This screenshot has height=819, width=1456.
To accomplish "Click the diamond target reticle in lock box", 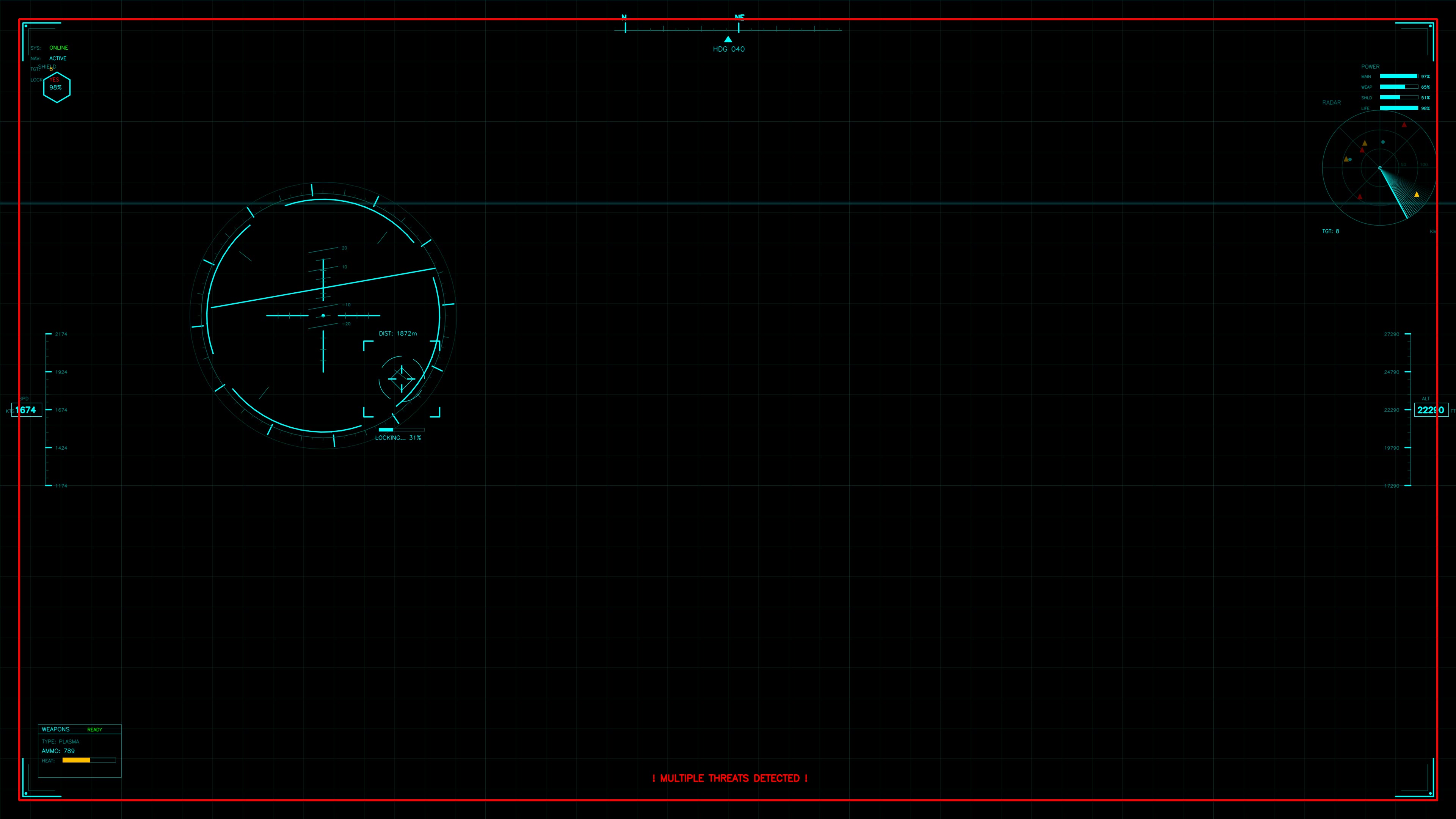I will [x=401, y=379].
